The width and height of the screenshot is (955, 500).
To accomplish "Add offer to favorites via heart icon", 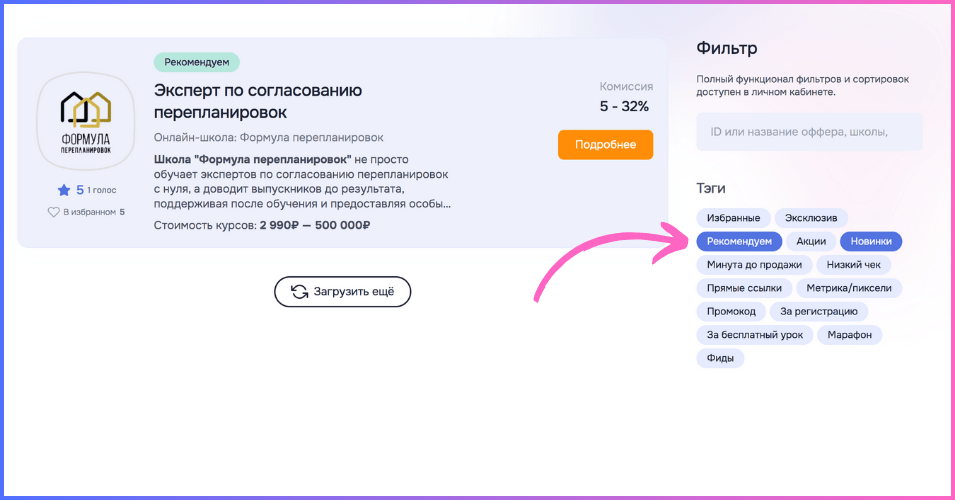I will (x=54, y=212).
